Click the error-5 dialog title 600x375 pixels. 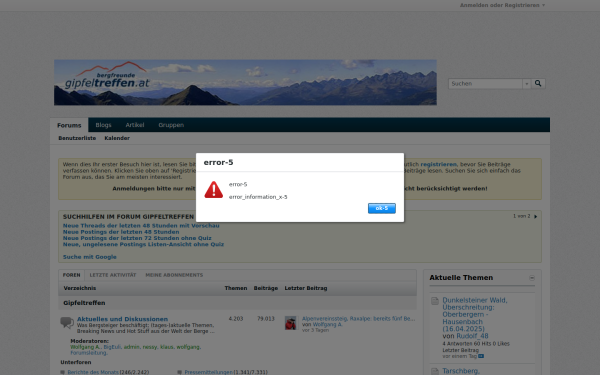(218, 162)
